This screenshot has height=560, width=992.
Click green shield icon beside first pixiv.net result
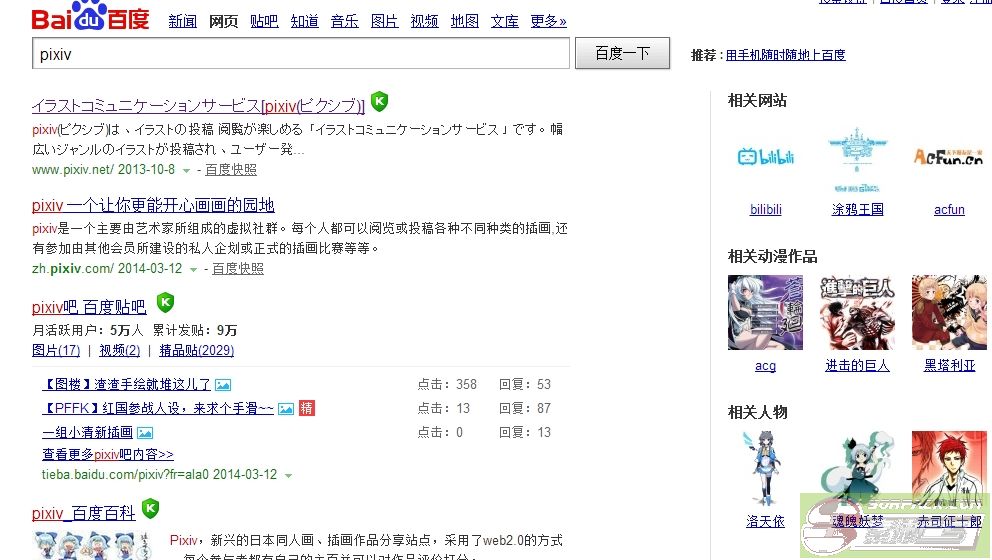click(x=379, y=102)
